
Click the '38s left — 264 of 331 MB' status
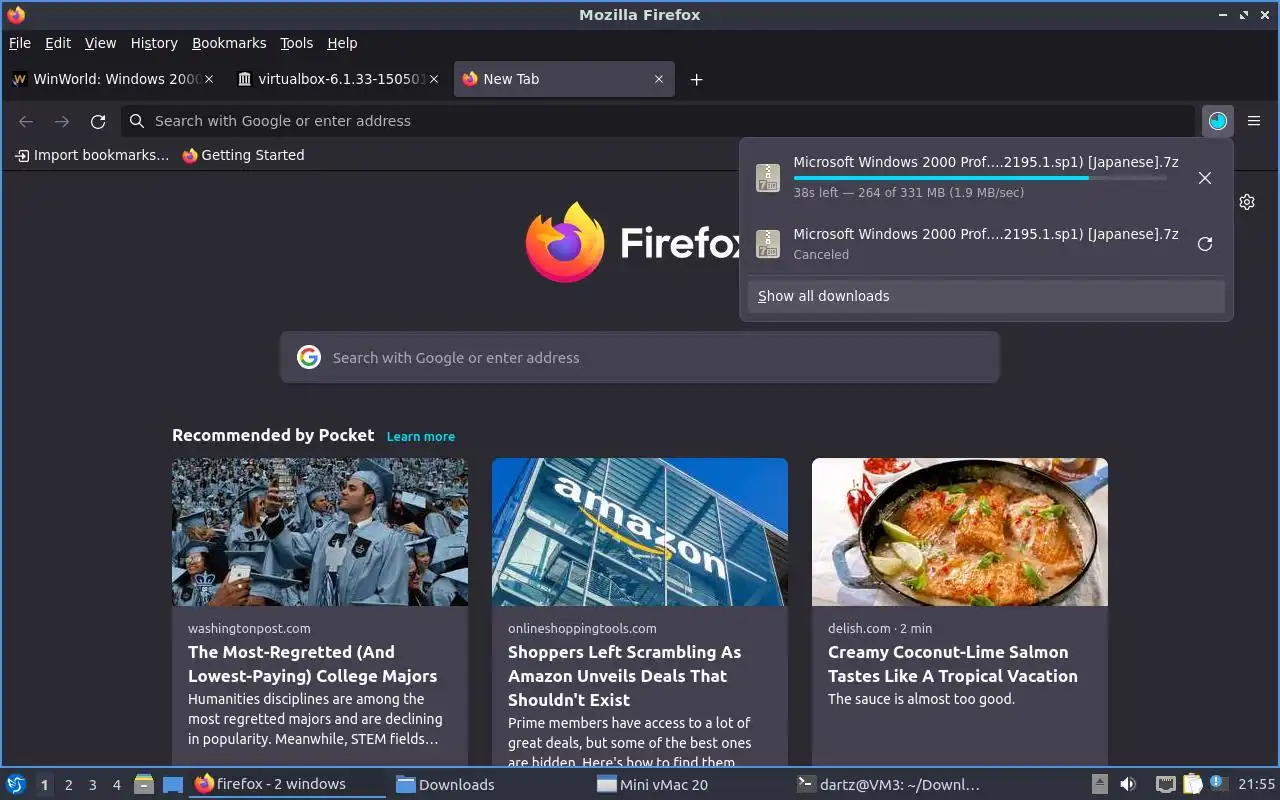tap(908, 192)
